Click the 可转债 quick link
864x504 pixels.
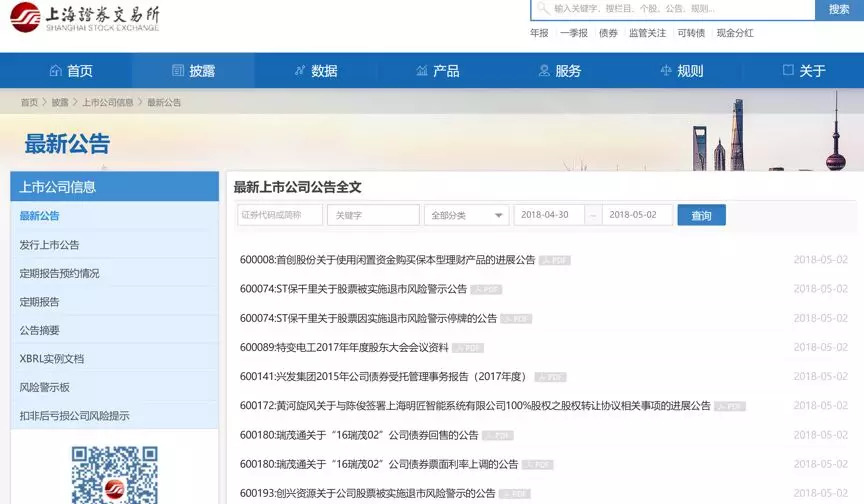[x=691, y=33]
